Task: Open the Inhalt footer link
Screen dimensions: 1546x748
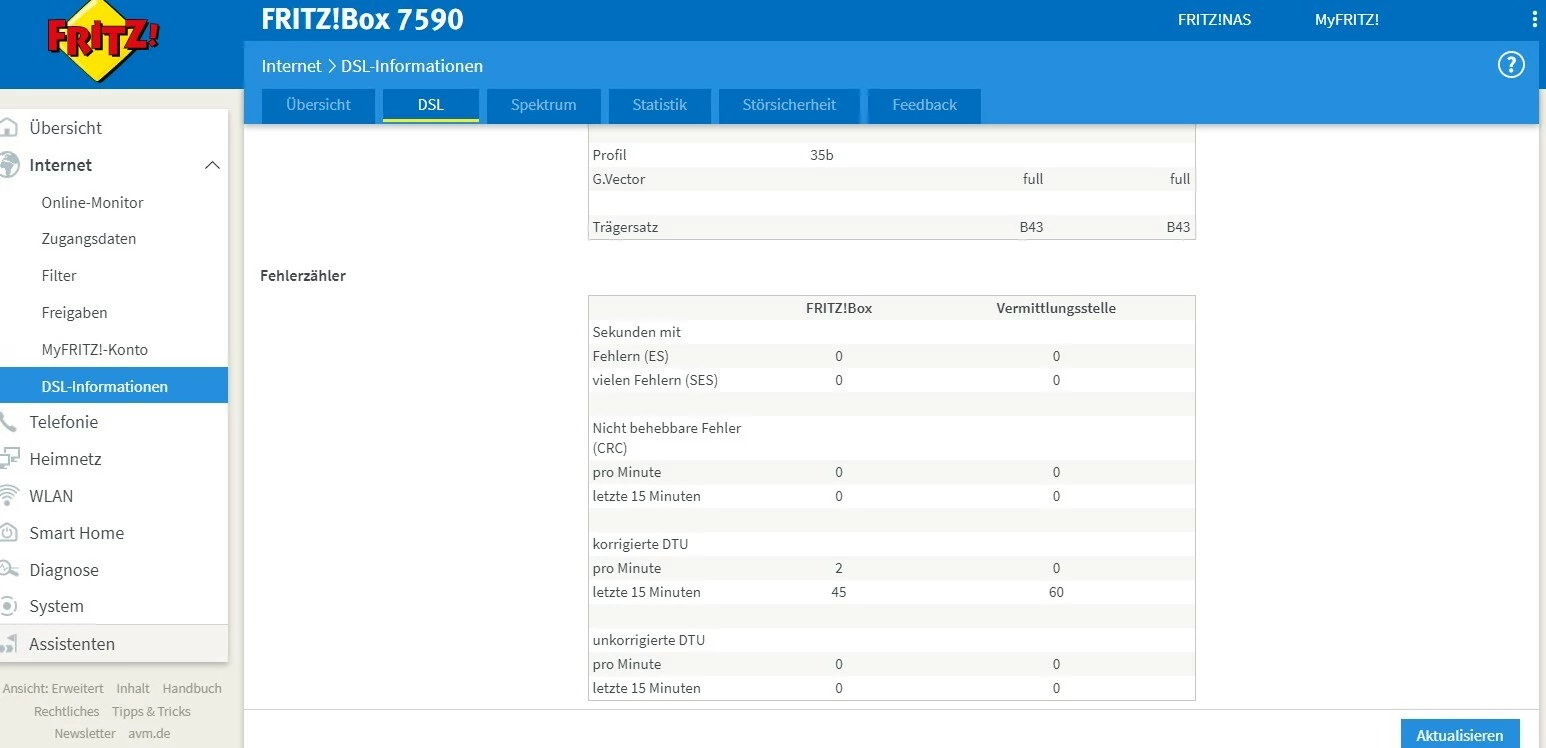Action: [133, 689]
